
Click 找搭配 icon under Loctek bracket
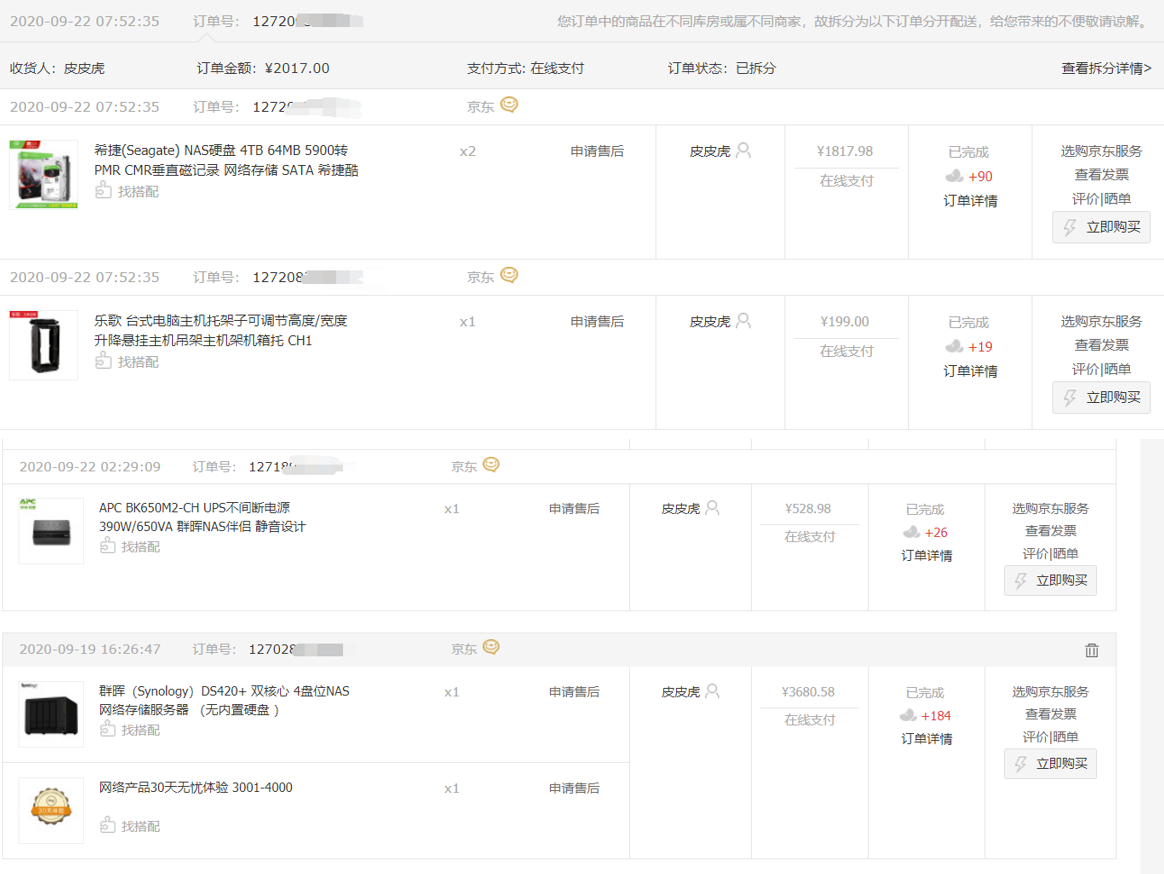103,362
